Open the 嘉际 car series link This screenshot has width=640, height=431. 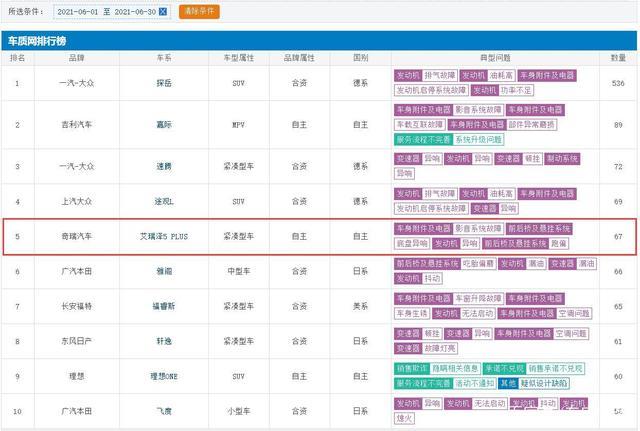pos(164,125)
